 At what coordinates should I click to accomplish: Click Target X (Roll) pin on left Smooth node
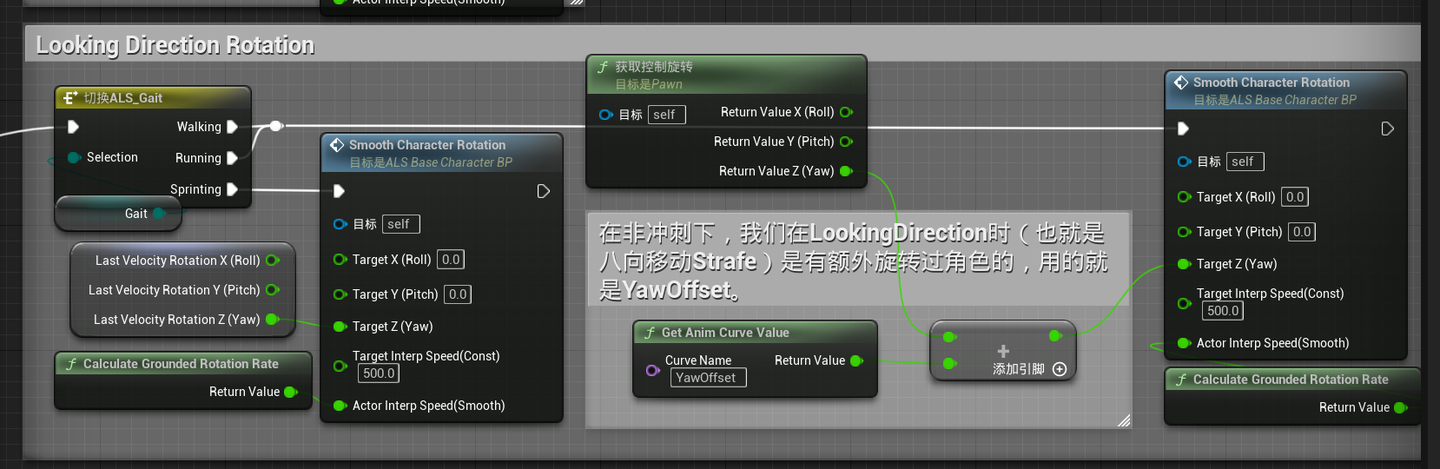click(340, 260)
